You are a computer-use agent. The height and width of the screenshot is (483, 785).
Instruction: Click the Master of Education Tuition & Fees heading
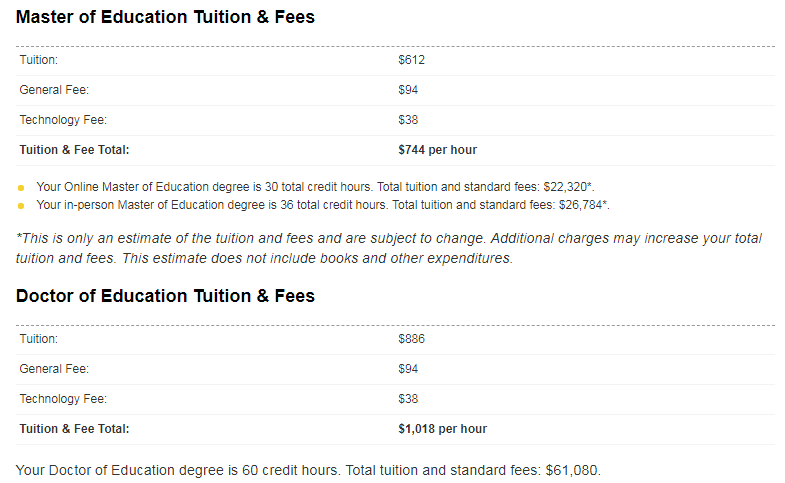click(165, 17)
